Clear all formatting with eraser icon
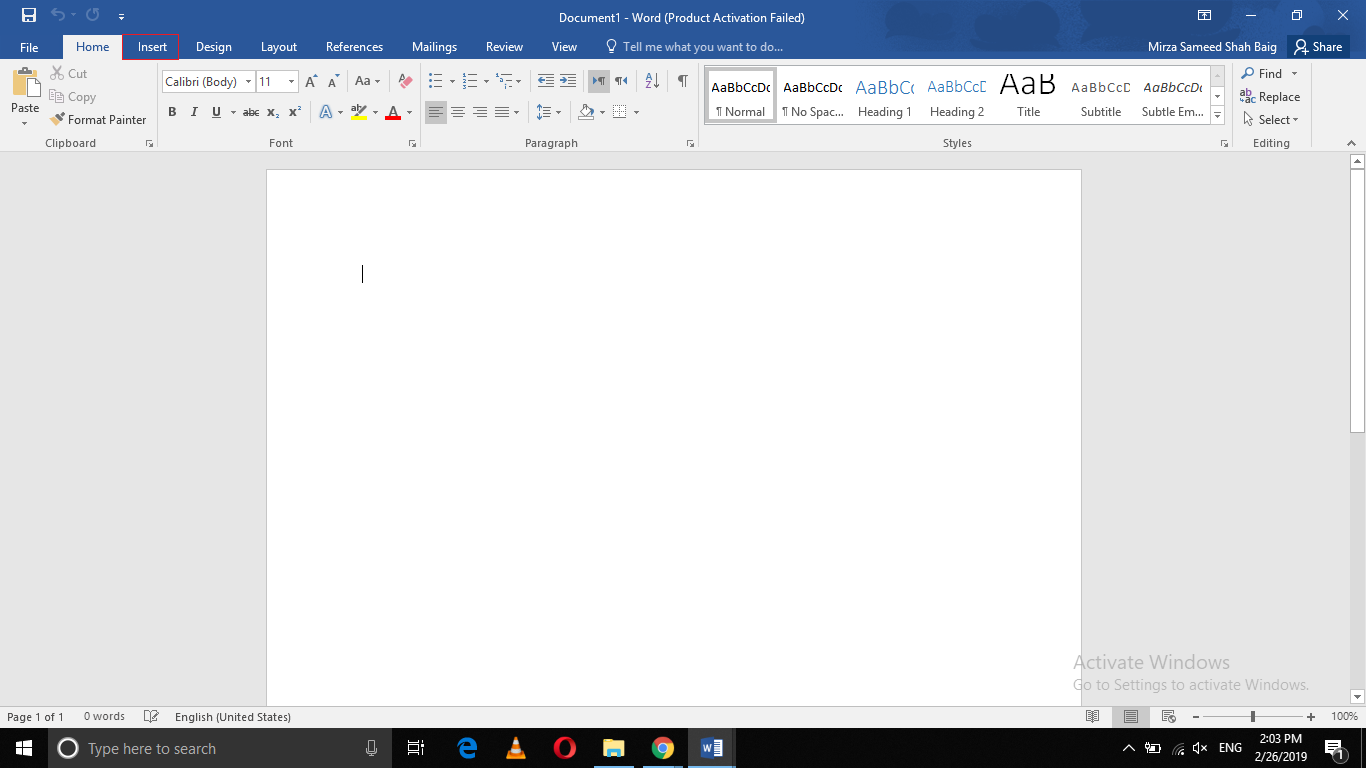Image resolution: width=1366 pixels, height=768 pixels. pyautogui.click(x=405, y=81)
